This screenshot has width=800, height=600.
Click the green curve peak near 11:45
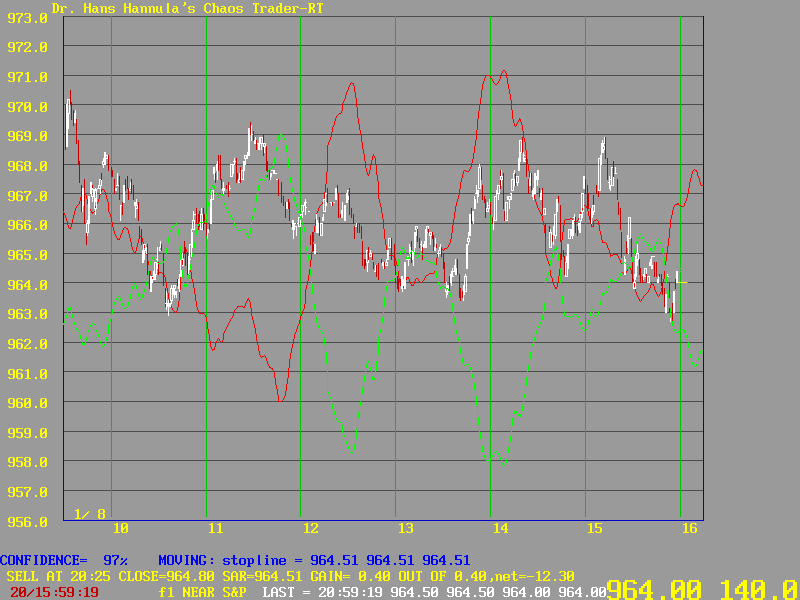pyautogui.click(x=281, y=135)
